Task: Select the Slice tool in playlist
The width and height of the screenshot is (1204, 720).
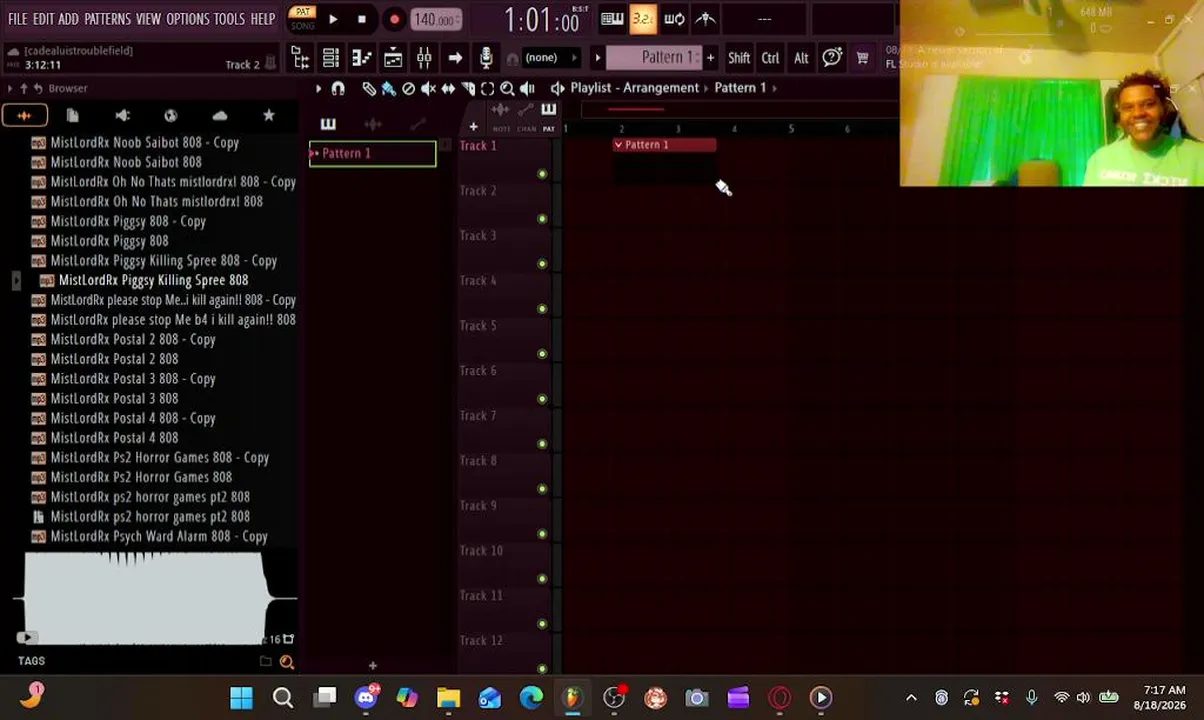Action: [468, 88]
